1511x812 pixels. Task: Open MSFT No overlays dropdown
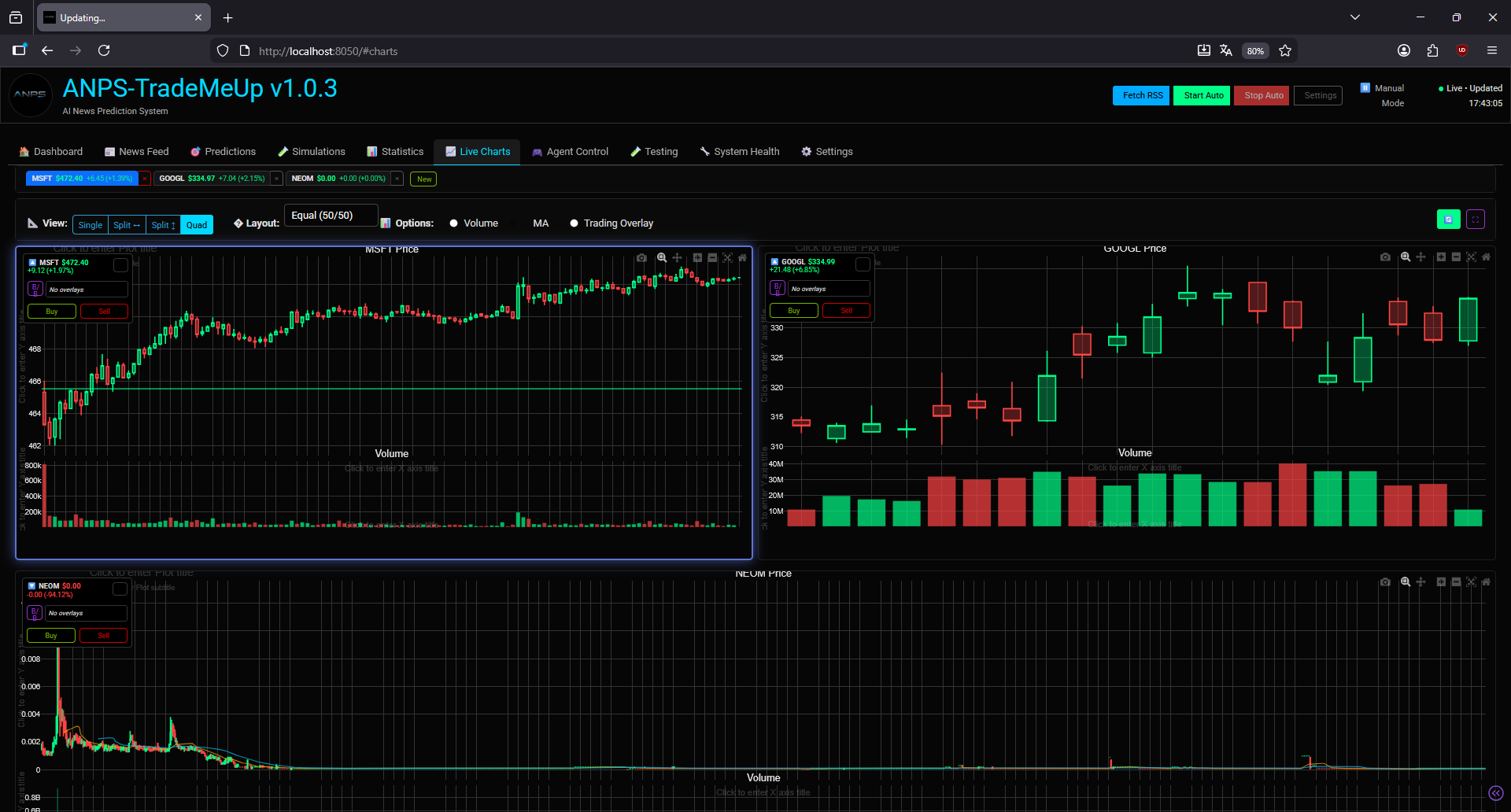coord(87,290)
